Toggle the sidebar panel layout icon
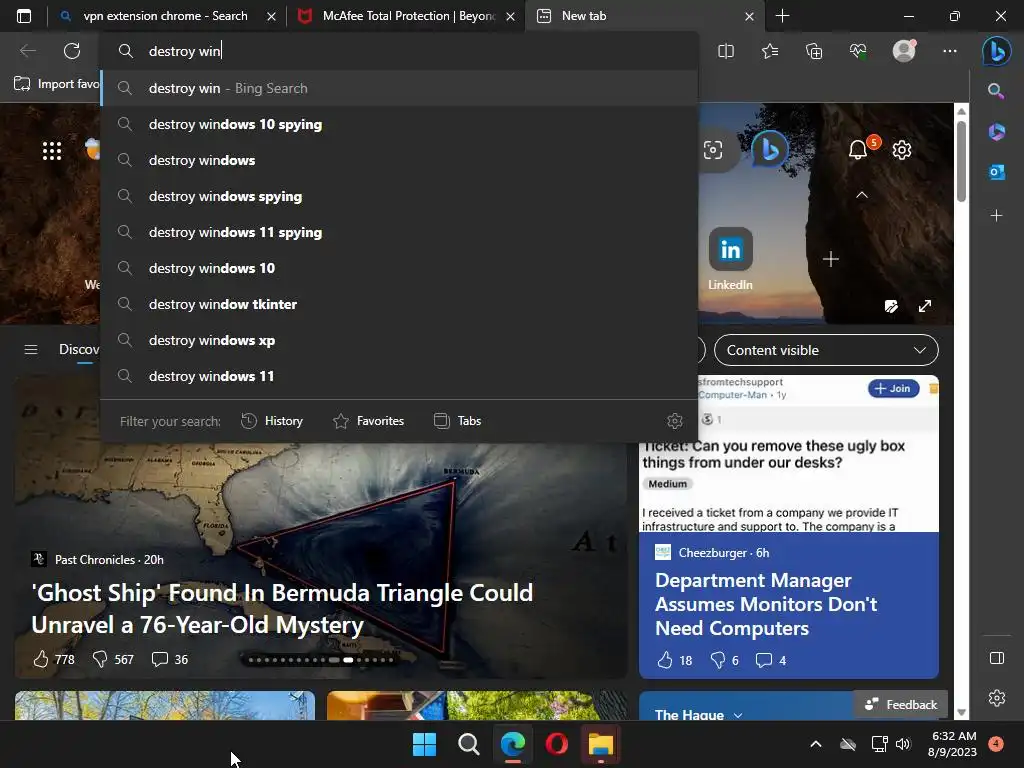1024x768 pixels. pos(997,658)
